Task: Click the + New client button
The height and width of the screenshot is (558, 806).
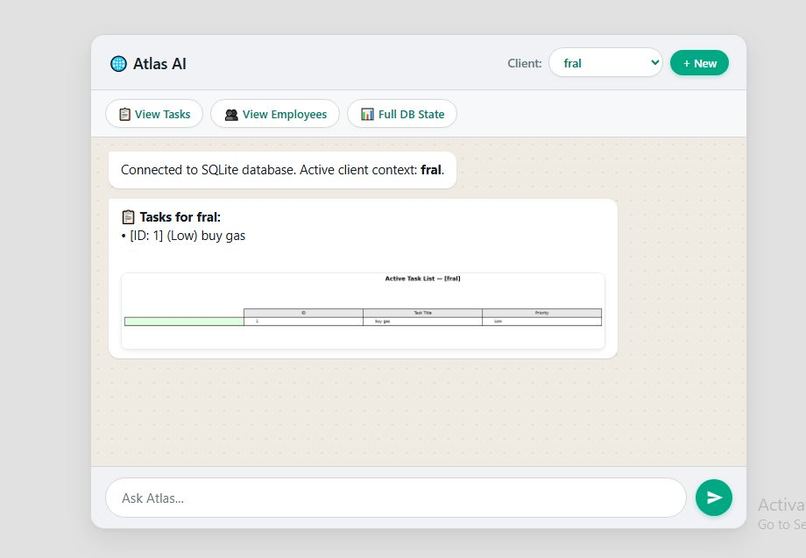Action: pyautogui.click(x=699, y=63)
